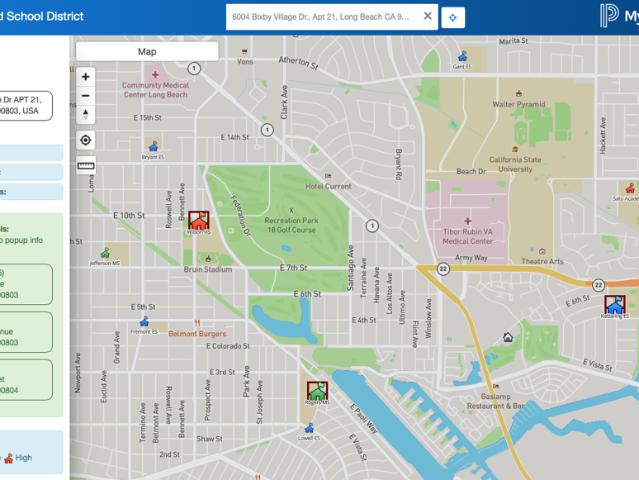Clear the address search field

point(427,16)
